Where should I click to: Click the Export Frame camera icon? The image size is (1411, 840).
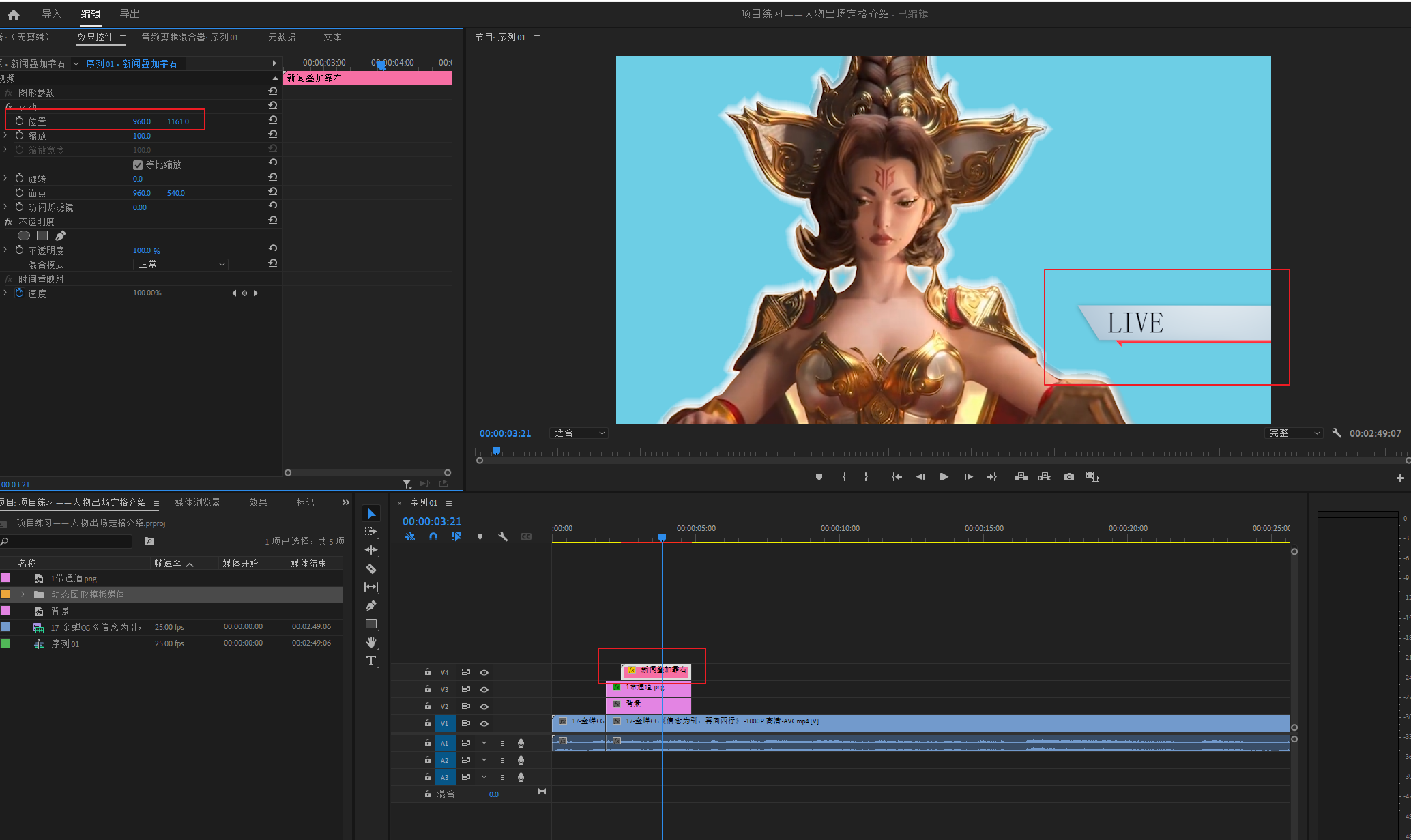click(x=1069, y=477)
